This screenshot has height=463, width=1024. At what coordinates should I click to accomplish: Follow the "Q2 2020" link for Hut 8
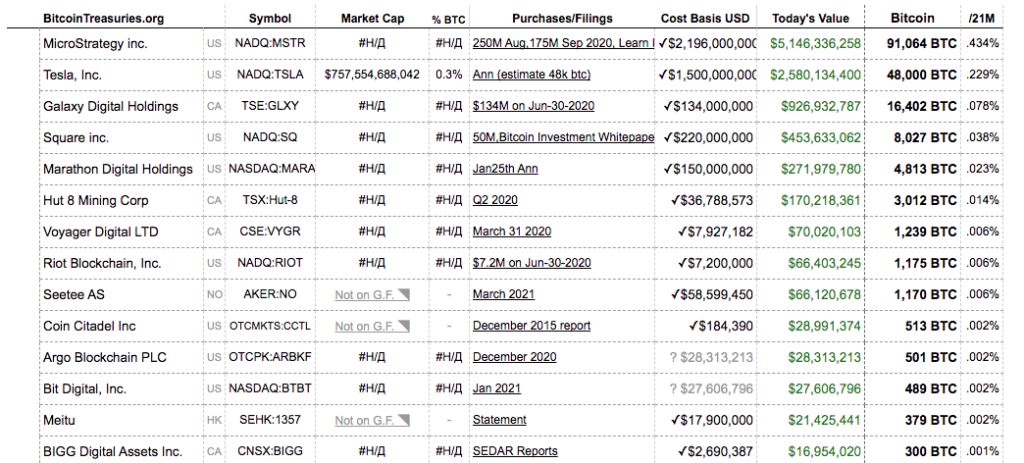(495, 200)
